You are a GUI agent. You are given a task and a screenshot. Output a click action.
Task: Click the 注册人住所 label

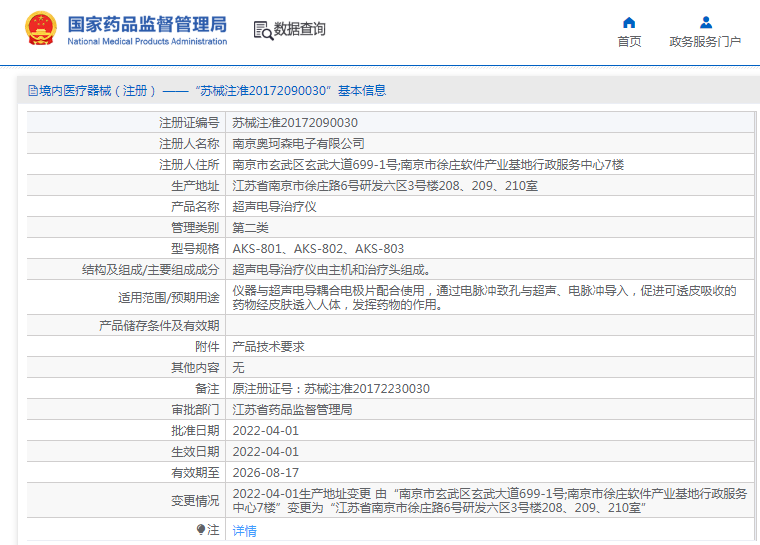point(189,165)
